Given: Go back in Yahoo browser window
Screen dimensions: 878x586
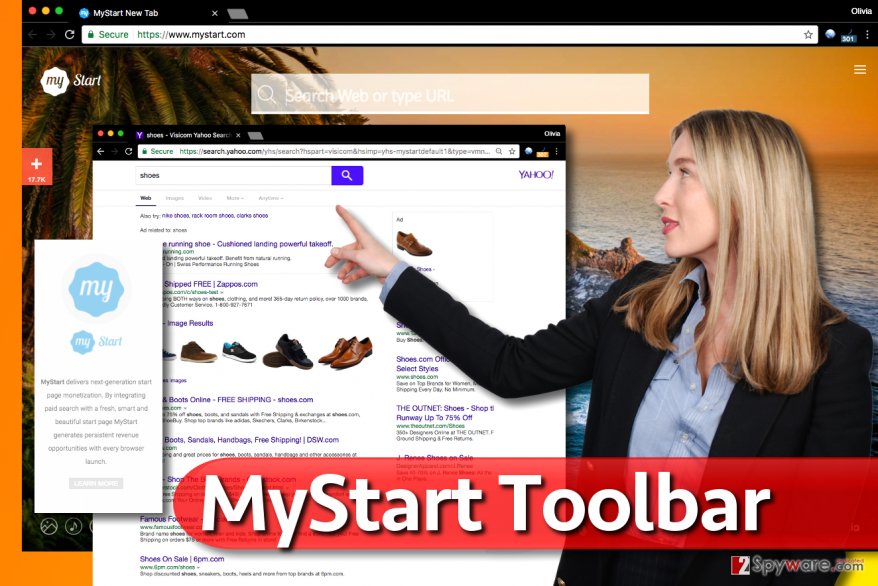Looking at the screenshot, I should coord(101,151).
